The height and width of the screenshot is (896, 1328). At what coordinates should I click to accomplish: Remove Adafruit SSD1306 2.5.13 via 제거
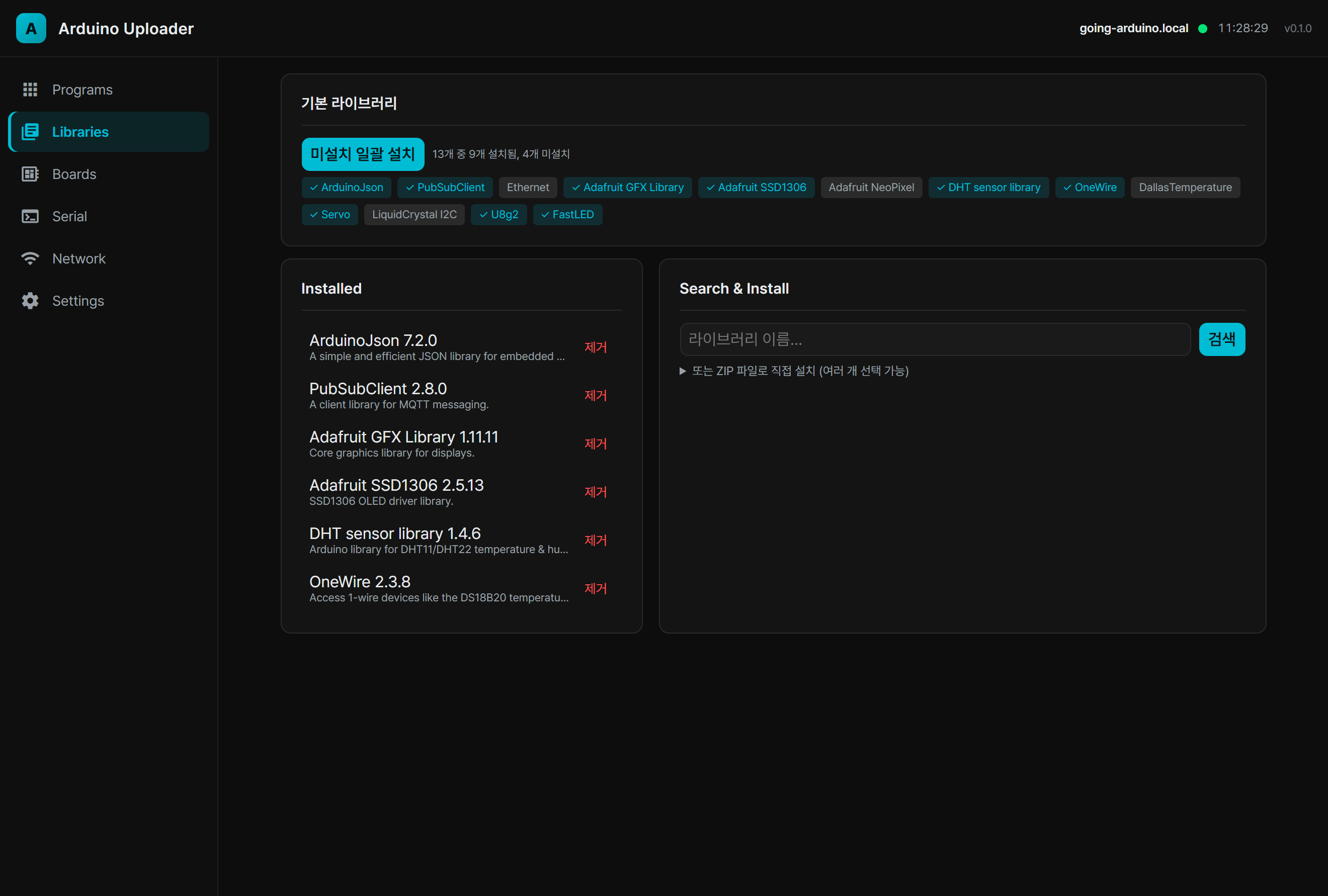[x=596, y=492]
